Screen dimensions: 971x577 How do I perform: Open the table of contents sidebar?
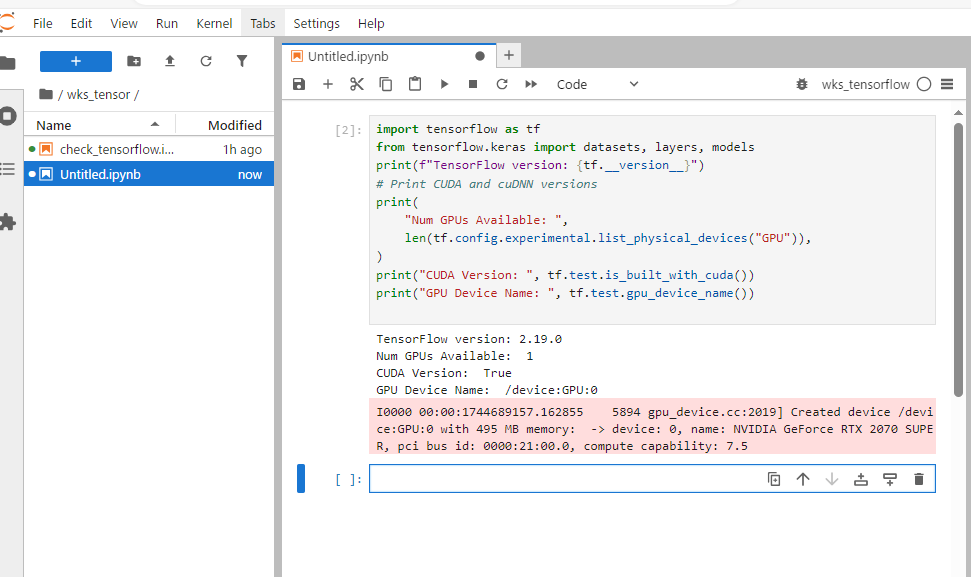(7, 168)
